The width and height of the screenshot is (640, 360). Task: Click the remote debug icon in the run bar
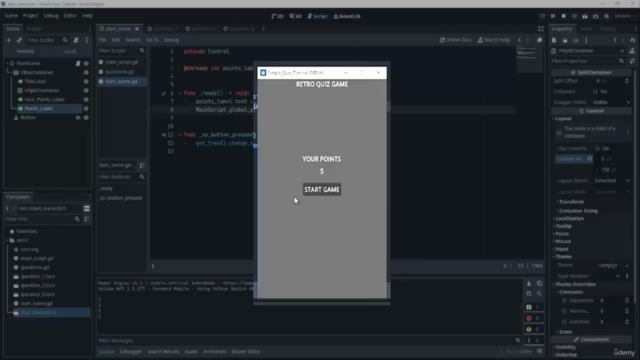(574, 16)
